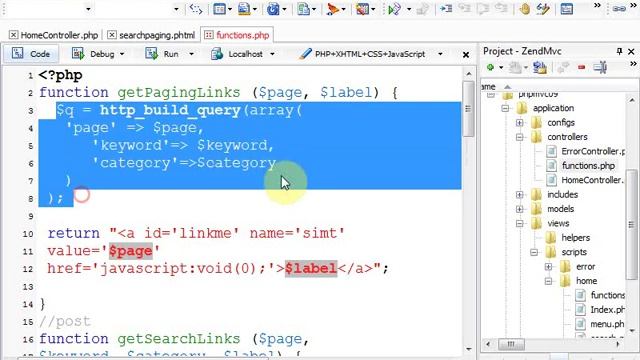Click the red remove icon in Project panel

coord(581,67)
